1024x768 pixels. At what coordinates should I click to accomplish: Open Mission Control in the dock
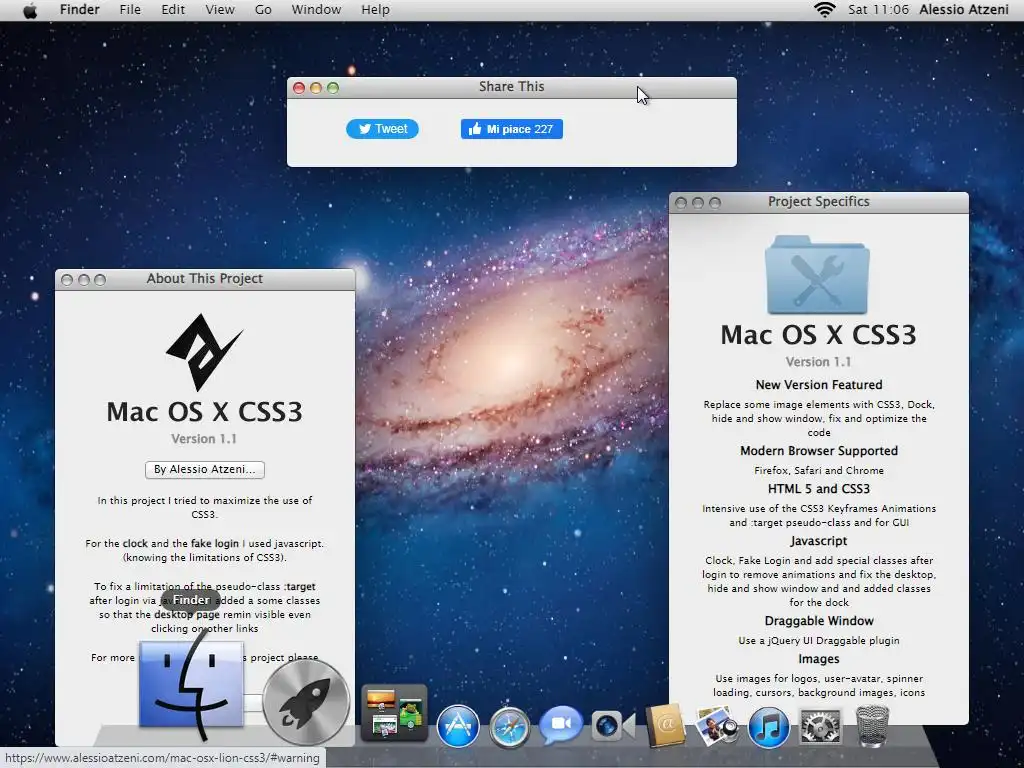point(394,713)
